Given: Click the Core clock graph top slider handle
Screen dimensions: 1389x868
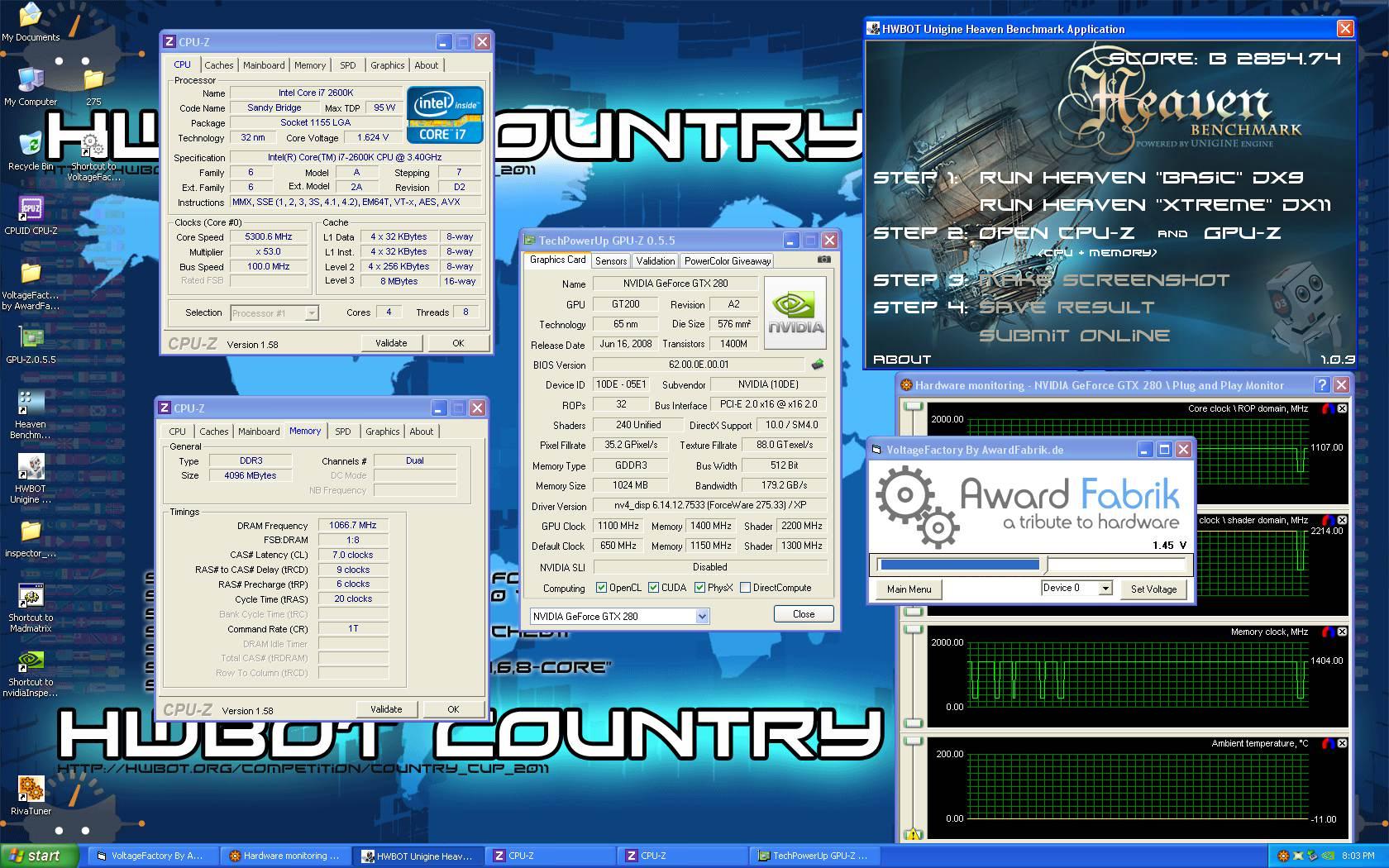Looking at the screenshot, I should click(913, 406).
